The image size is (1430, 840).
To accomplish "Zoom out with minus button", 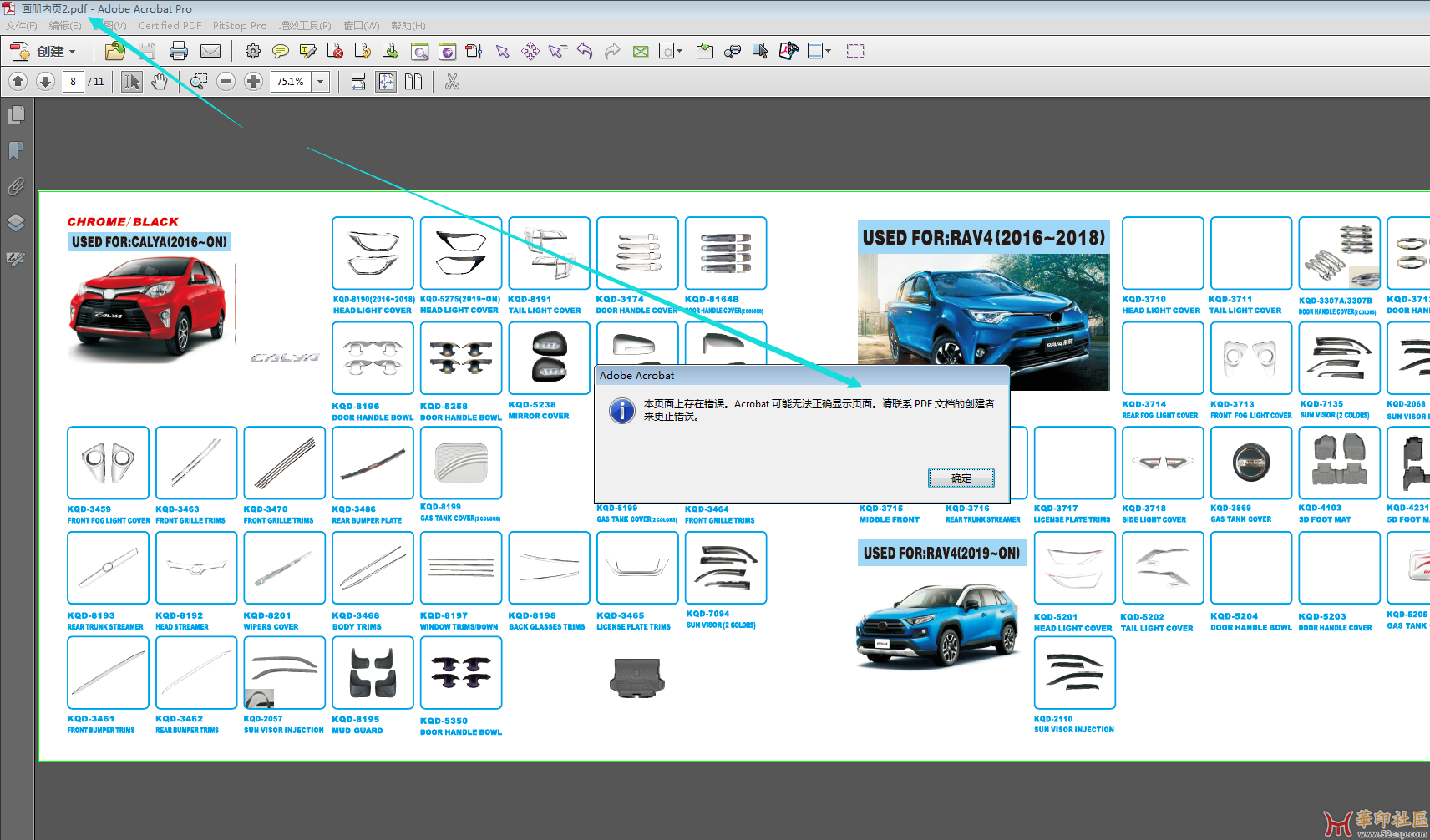I will point(226,82).
